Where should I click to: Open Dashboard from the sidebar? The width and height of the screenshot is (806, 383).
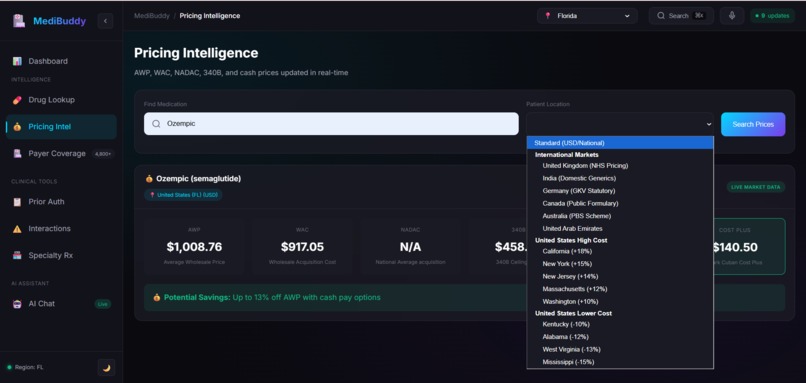coord(61,61)
